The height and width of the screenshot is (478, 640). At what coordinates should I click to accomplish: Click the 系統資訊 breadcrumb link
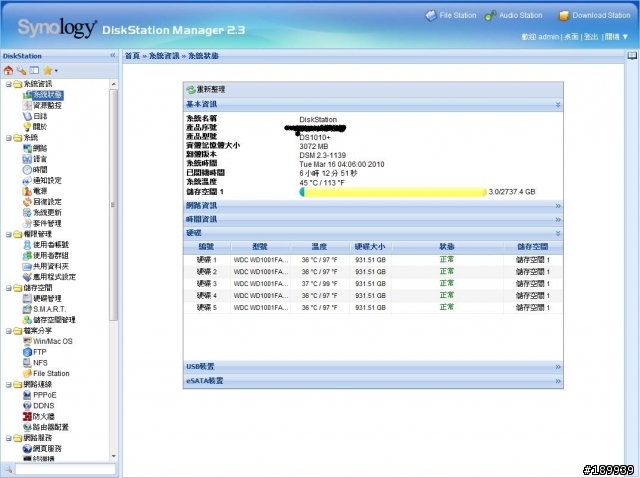164,56
